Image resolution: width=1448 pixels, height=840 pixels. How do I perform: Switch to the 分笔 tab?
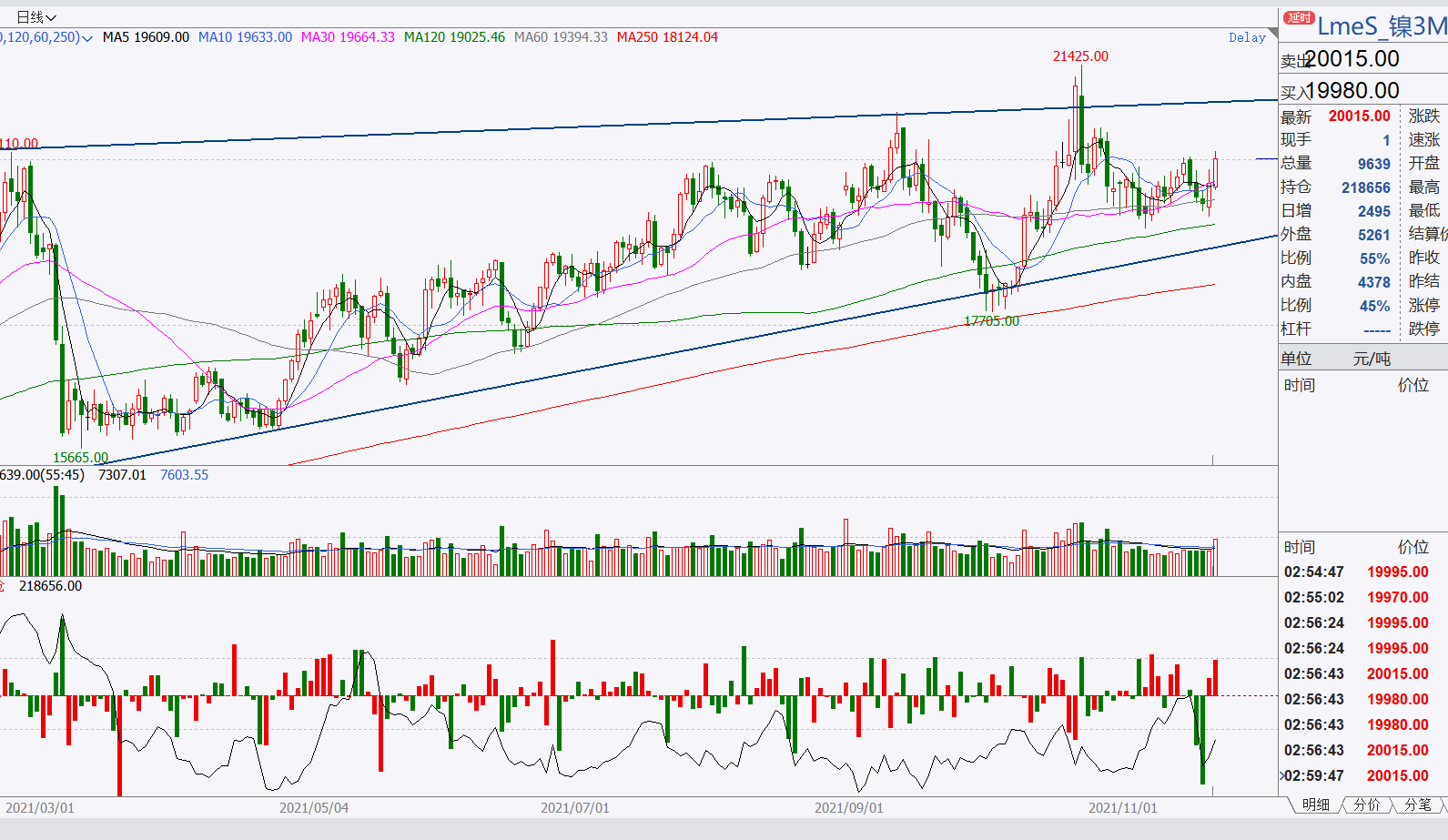(x=1417, y=805)
